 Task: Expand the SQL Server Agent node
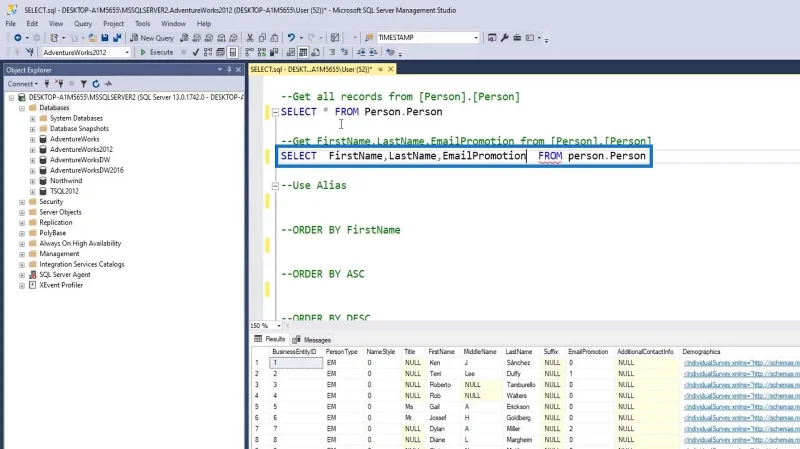(x=22, y=275)
